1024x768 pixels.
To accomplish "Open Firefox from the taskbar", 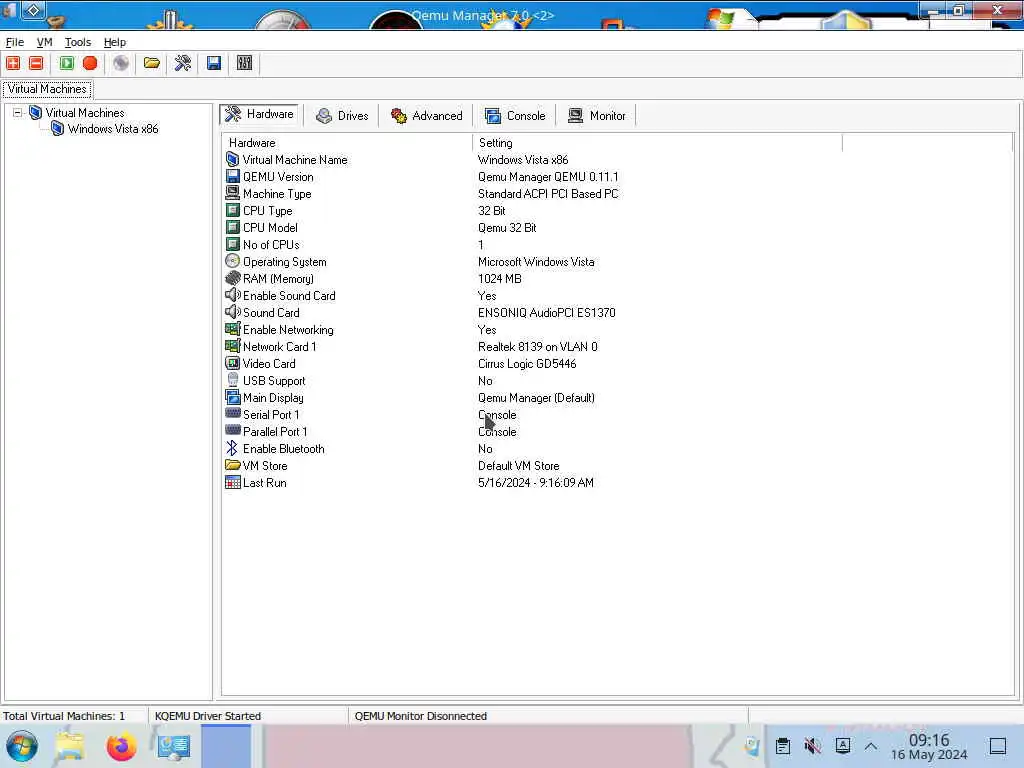I will (x=121, y=746).
